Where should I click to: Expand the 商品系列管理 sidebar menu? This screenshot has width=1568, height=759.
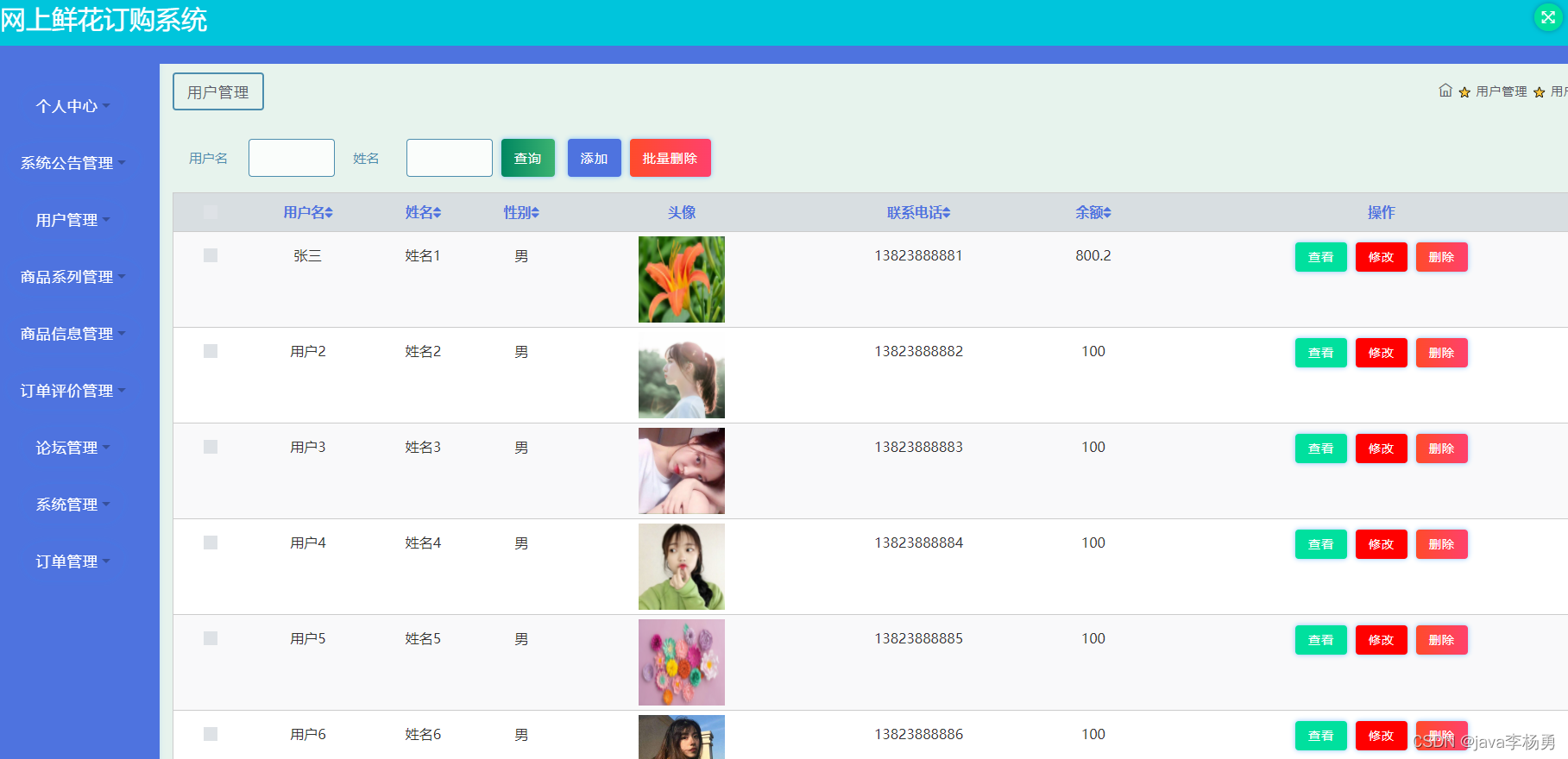73,277
